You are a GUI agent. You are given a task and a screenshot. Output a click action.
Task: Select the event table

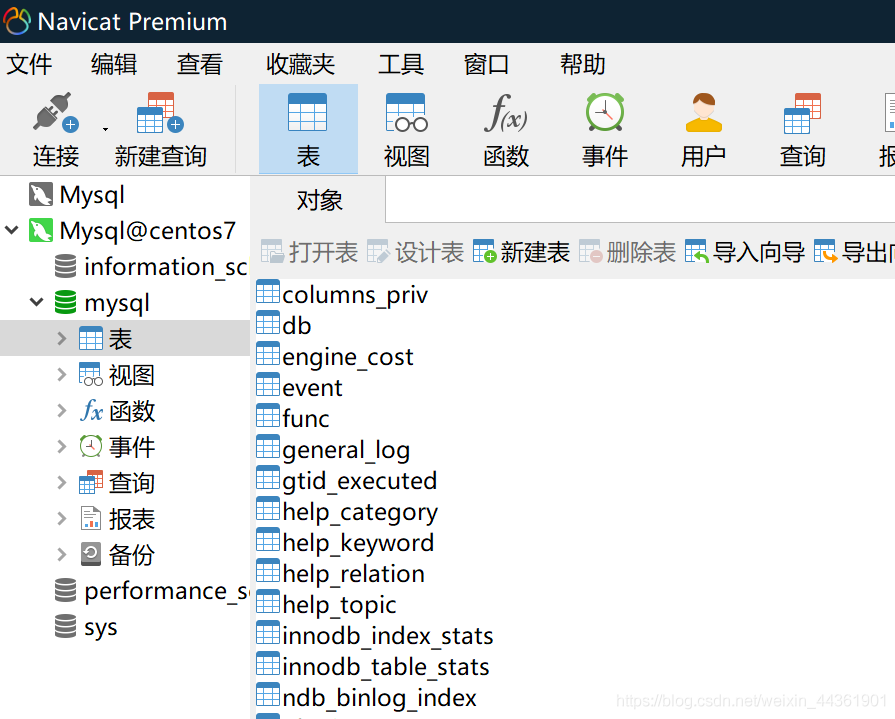pos(299,387)
